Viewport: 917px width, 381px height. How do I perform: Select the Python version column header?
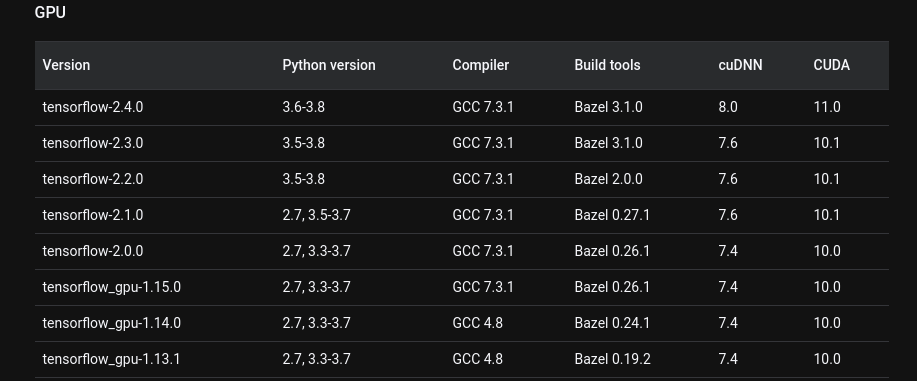coord(329,65)
